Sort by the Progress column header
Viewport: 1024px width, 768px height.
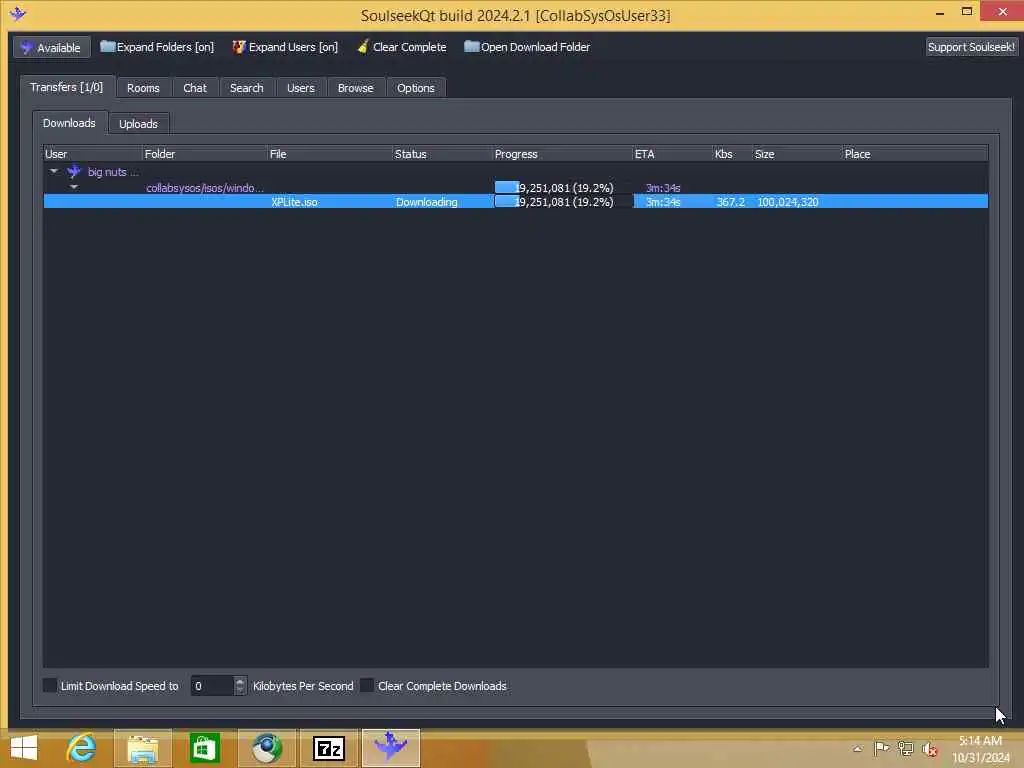click(562, 154)
